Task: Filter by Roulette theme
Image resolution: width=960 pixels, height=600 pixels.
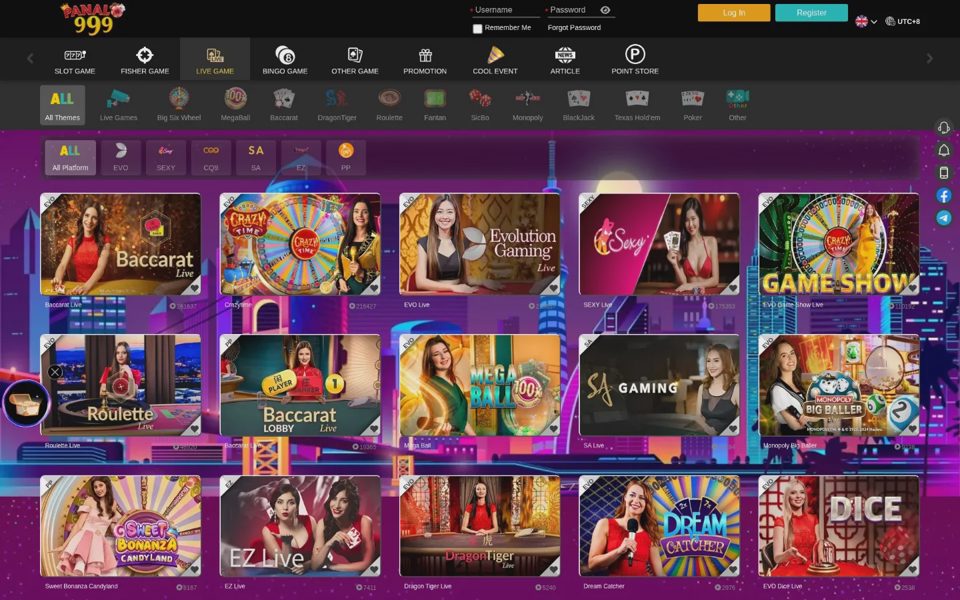Action: point(389,105)
